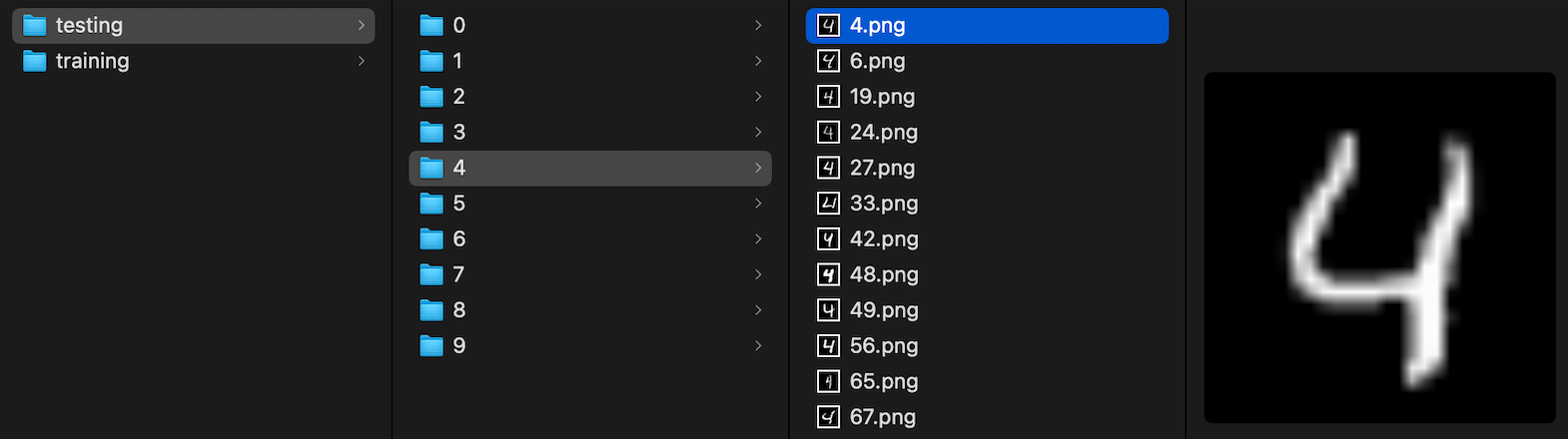This screenshot has height=439, width=1568.
Task: Open folder 3 in the column
Action: tap(590, 133)
